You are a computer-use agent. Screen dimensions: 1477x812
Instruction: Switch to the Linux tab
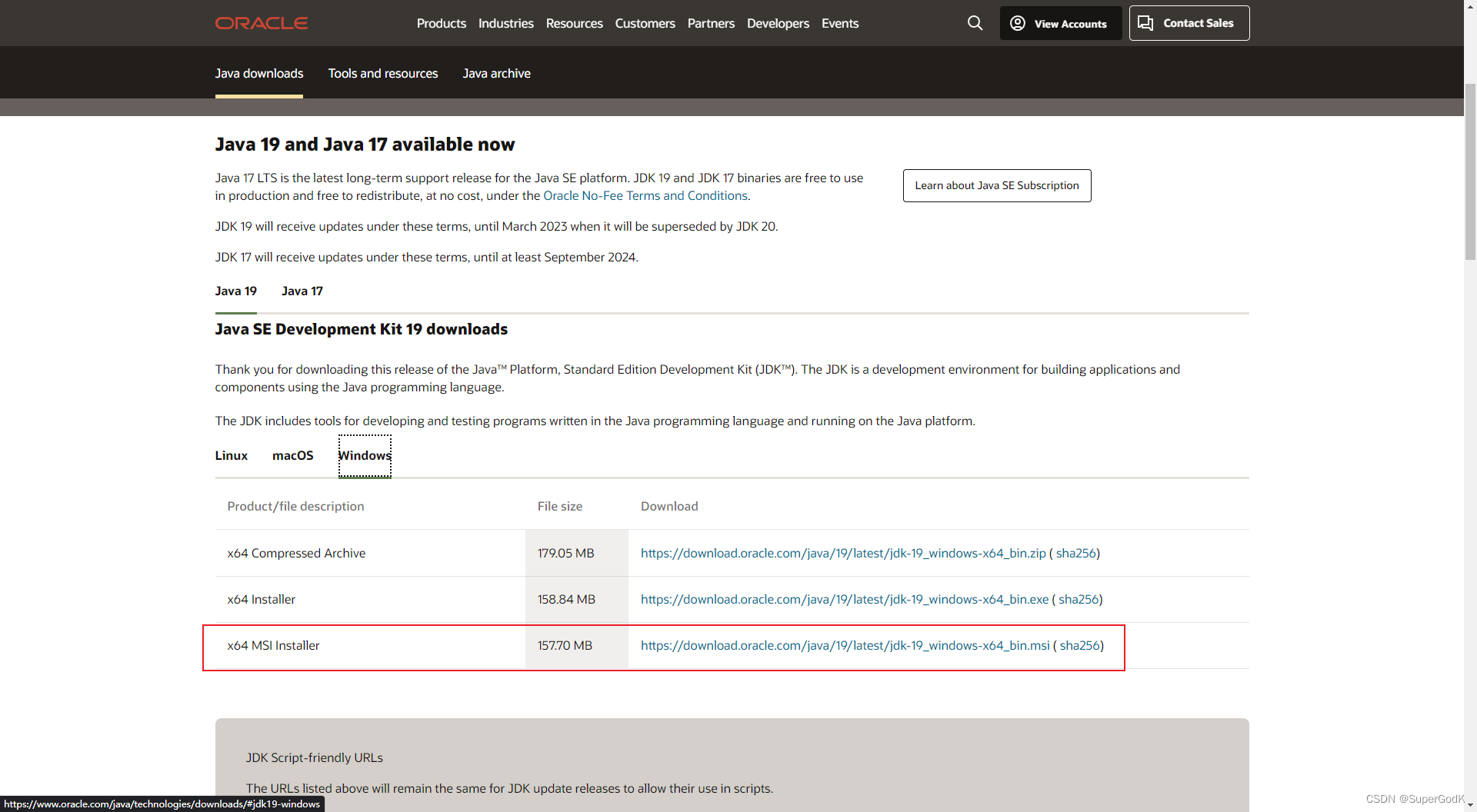tap(231, 455)
